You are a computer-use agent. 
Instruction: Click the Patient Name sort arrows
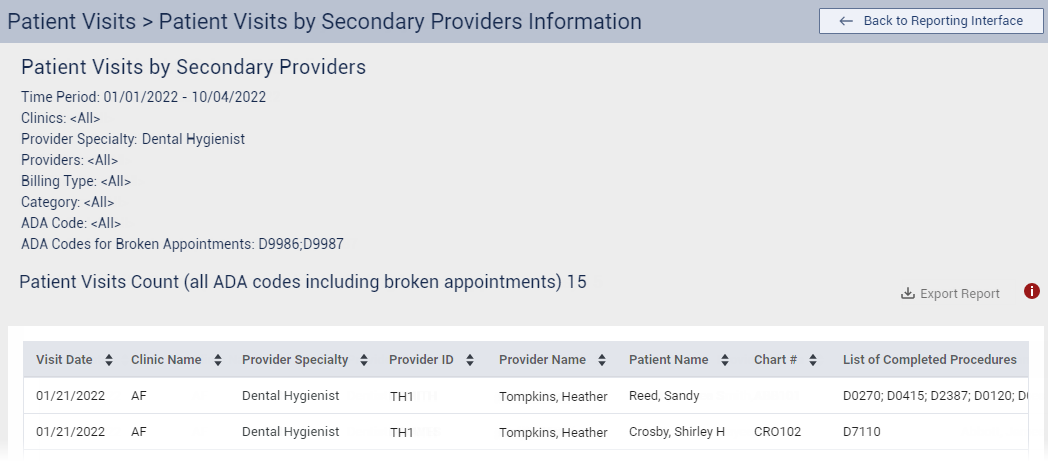pyautogui.click(x=725, y=360)
